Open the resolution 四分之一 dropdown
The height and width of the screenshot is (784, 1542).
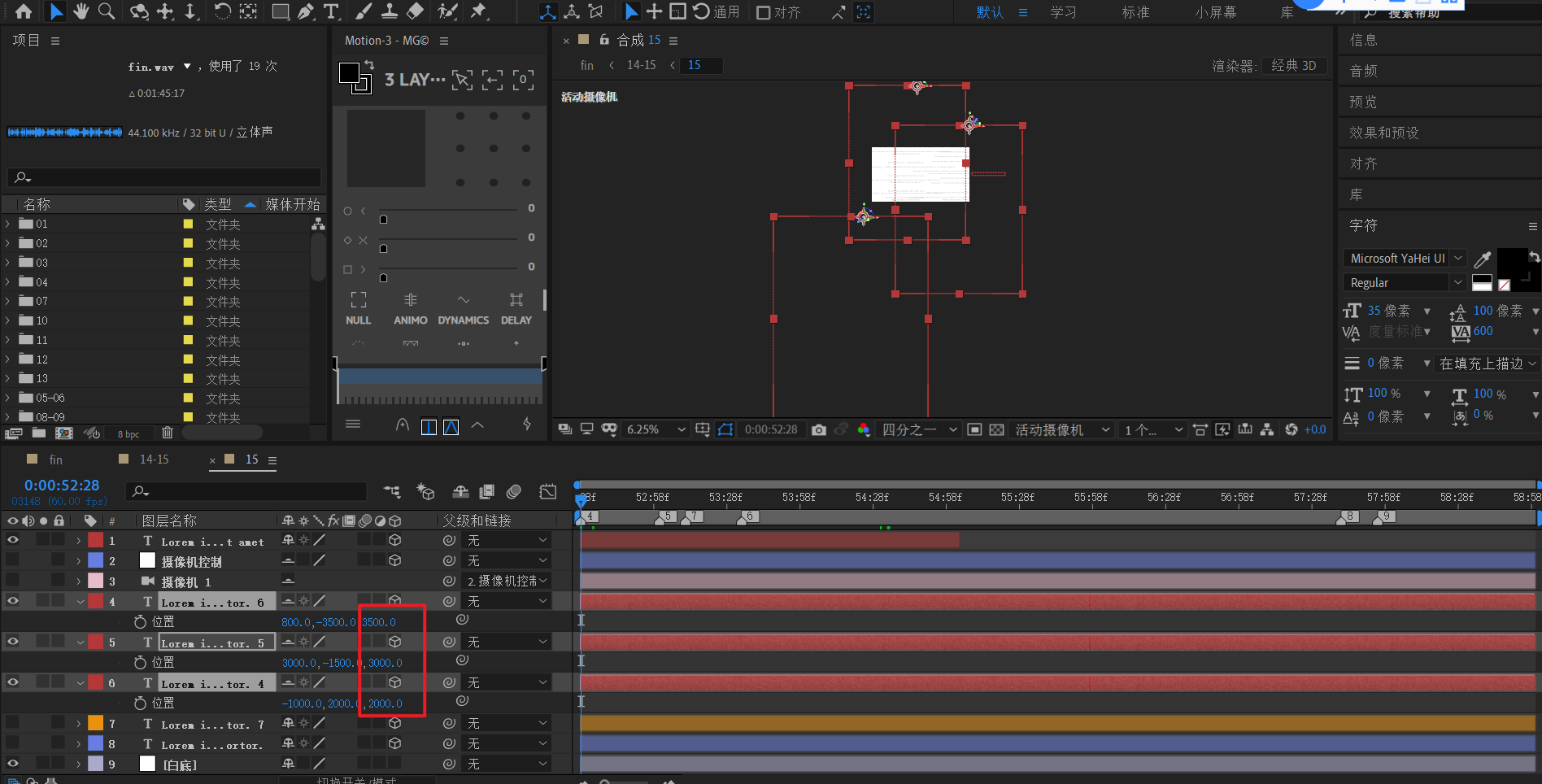(919, 429)
